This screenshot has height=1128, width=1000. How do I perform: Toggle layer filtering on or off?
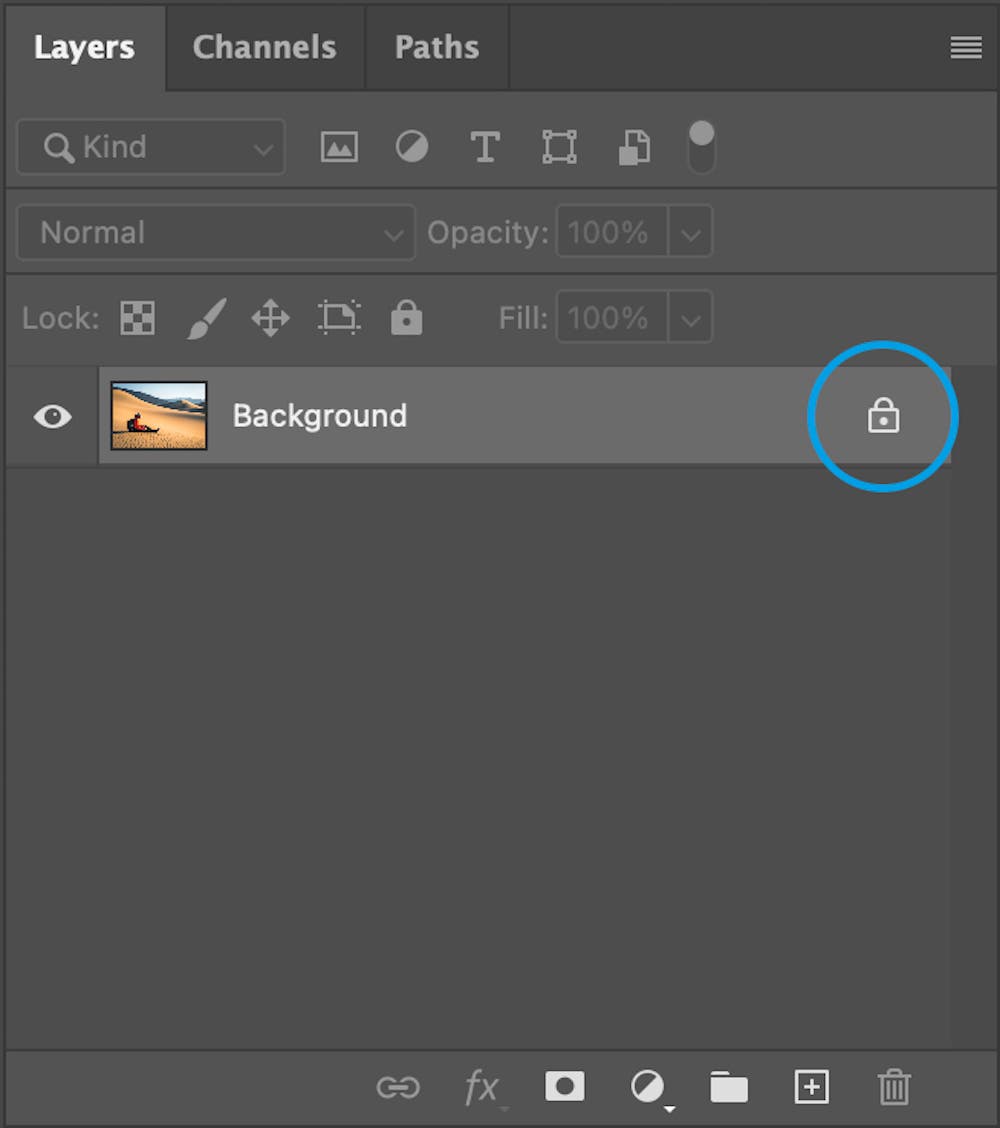700,146
